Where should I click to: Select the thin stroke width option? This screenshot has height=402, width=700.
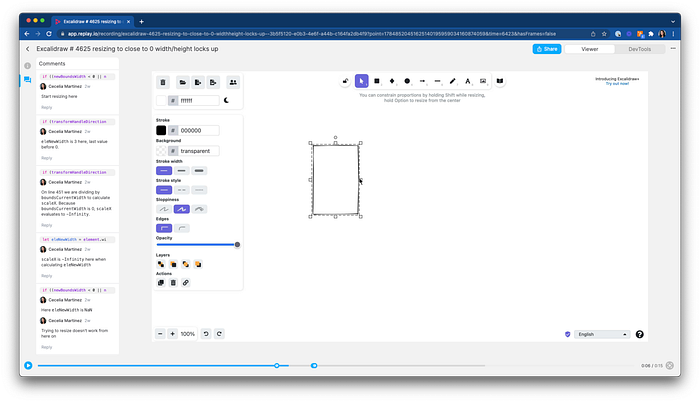pos(164,171)
